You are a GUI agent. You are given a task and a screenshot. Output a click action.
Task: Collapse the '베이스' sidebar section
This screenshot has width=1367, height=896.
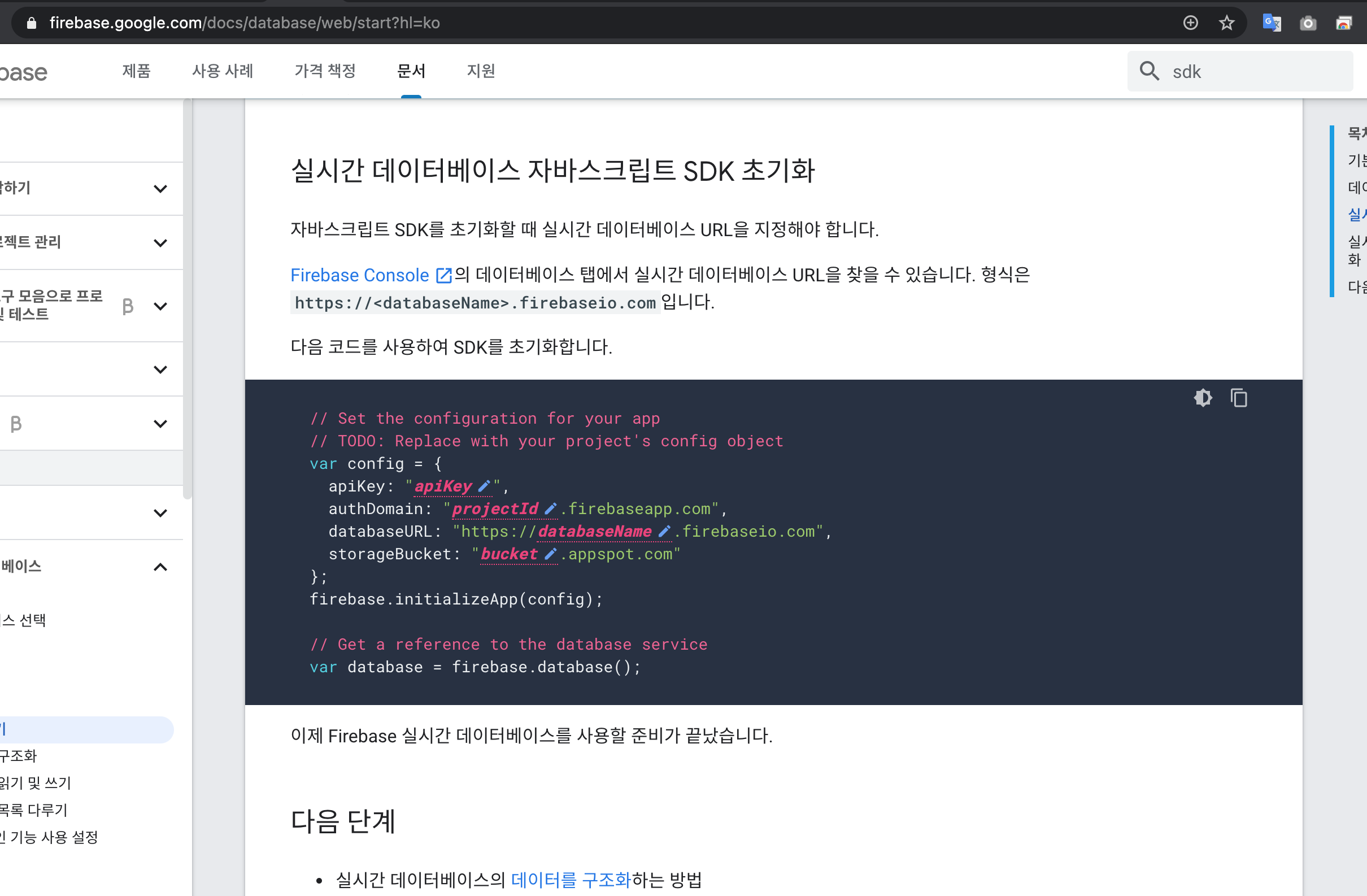[x=161, y=567]
